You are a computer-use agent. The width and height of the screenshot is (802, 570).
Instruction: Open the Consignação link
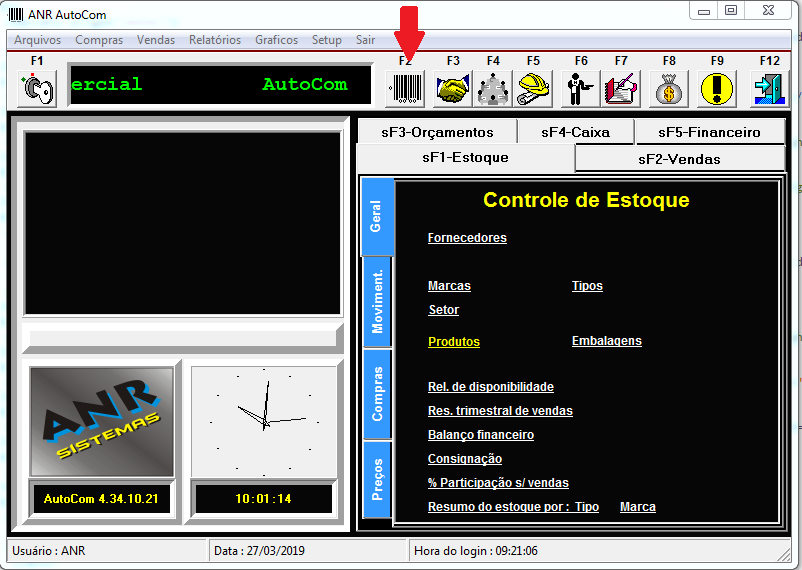pos(464,459)
